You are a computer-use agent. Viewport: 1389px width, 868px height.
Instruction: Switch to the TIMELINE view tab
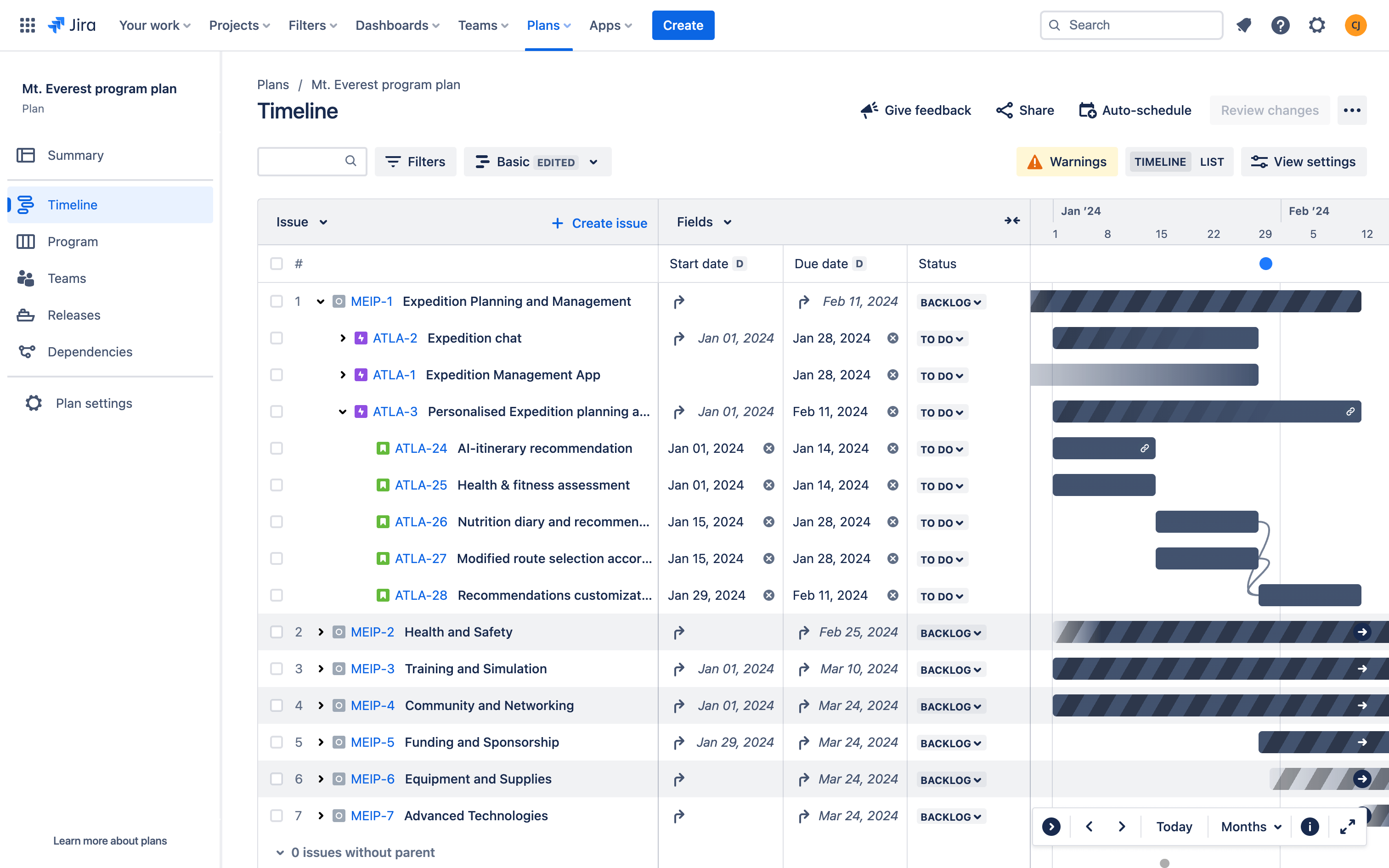click(1159, 161)
